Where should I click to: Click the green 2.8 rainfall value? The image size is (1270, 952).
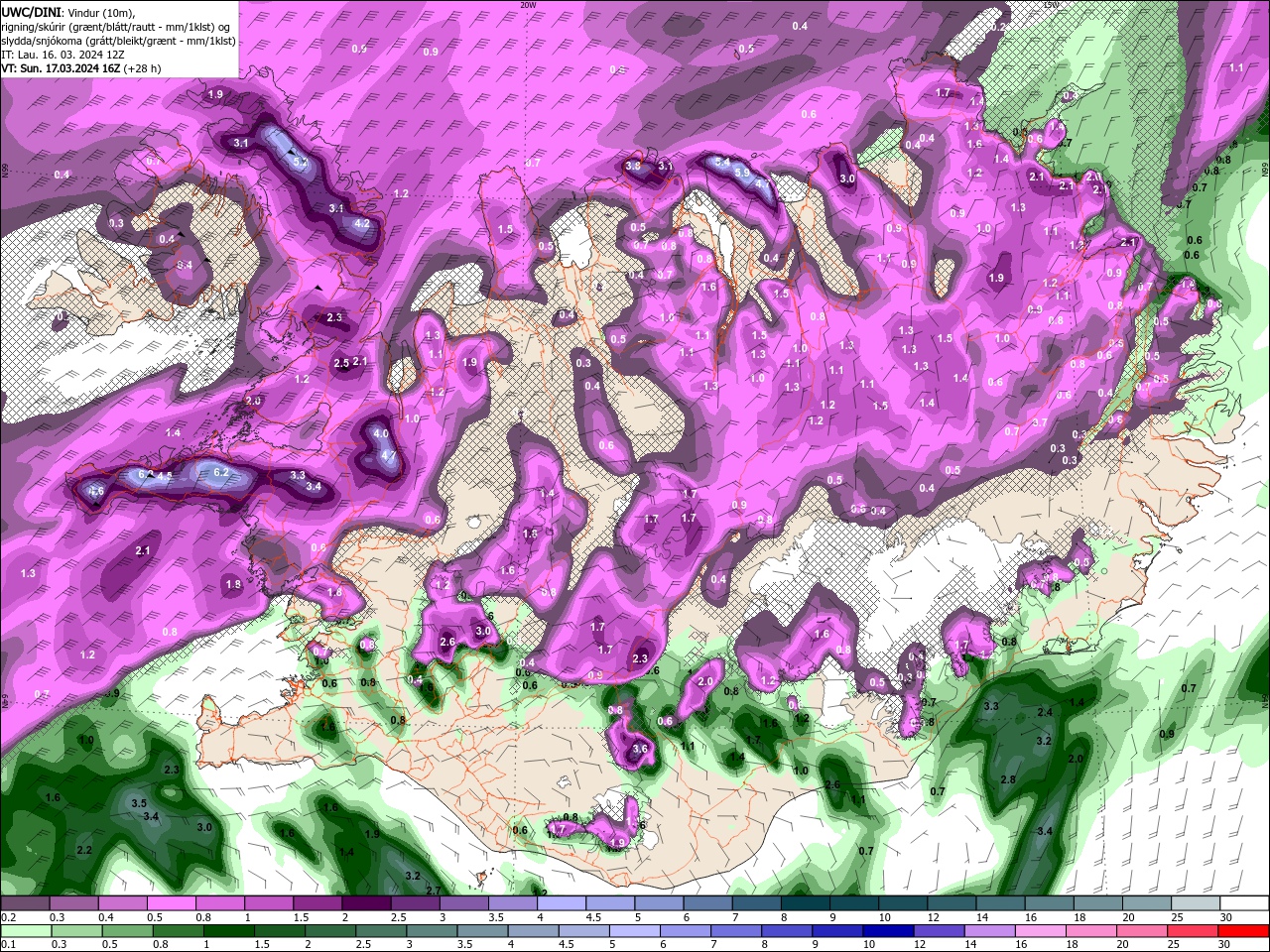1008,780
